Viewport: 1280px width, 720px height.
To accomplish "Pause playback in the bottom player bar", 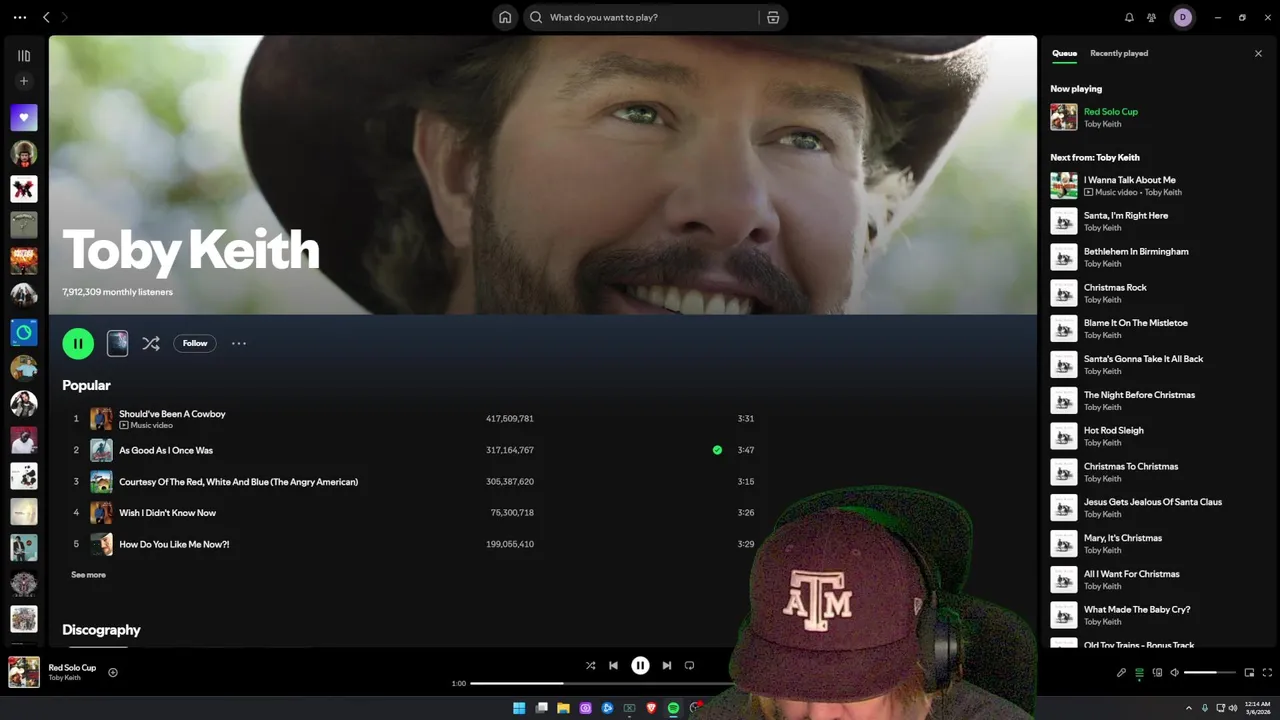I will (x=640, y=665).
